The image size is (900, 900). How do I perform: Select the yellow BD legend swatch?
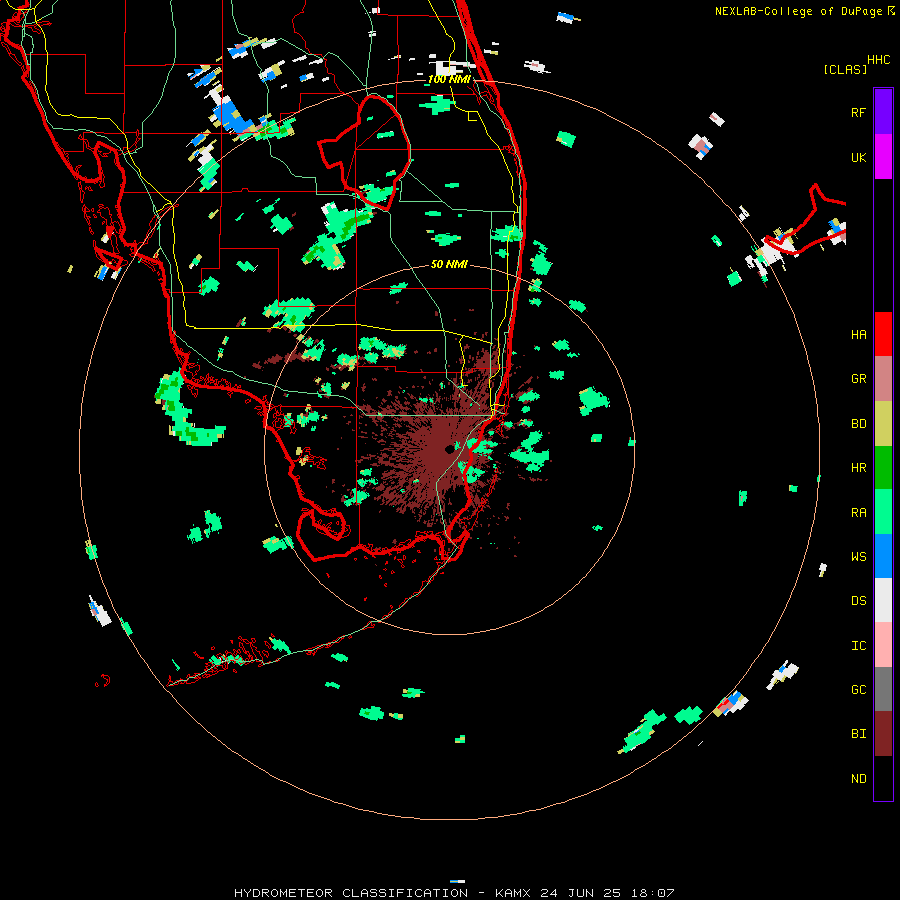click(x=883, y=424)
